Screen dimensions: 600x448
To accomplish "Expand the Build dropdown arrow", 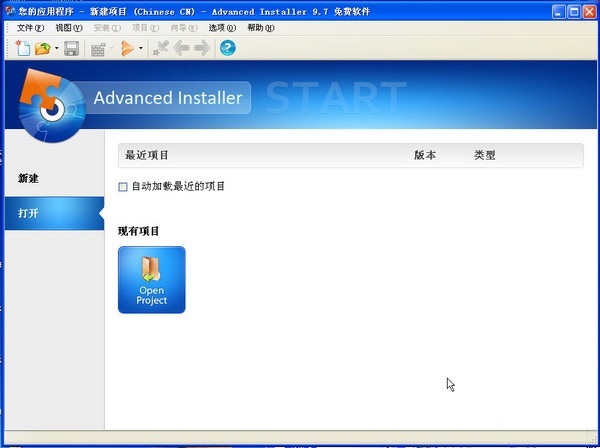I will (x=112, y=48).
